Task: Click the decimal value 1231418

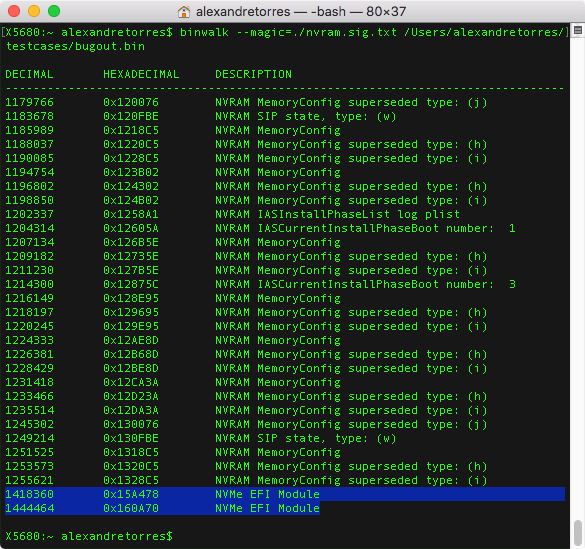Action: point(29,382)
